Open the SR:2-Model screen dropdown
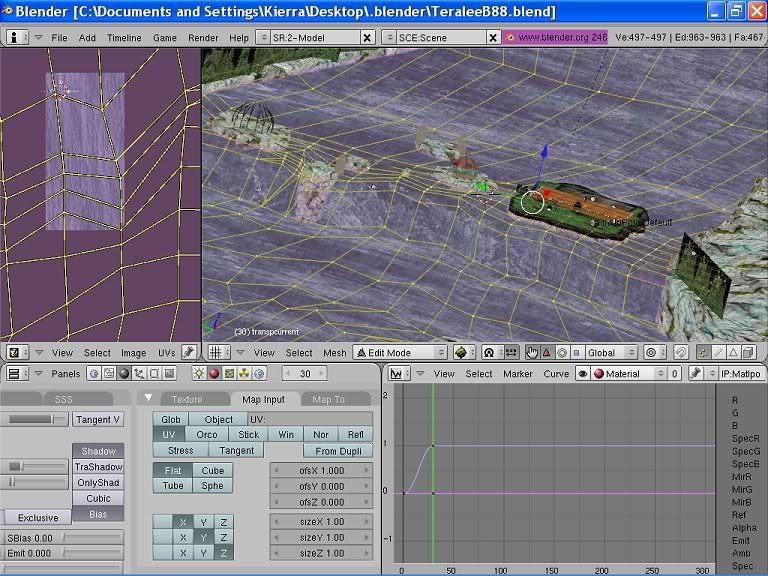This screenshot has height=576, width=768. point(264,37)
